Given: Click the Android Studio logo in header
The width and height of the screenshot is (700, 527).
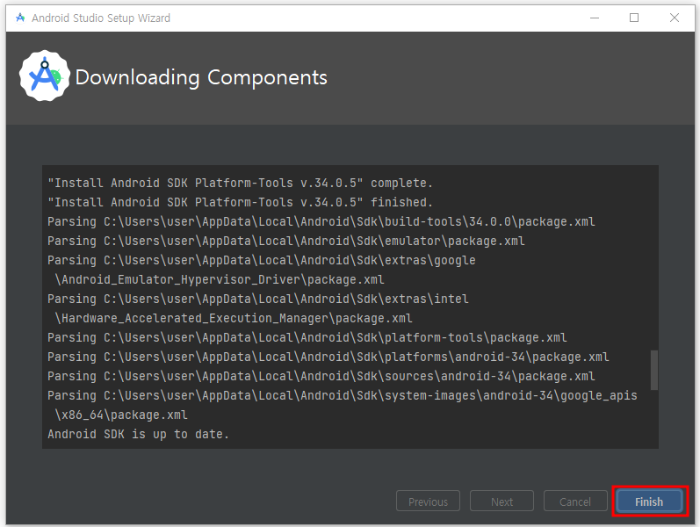Looking at the screenshot, I should 44,75.
